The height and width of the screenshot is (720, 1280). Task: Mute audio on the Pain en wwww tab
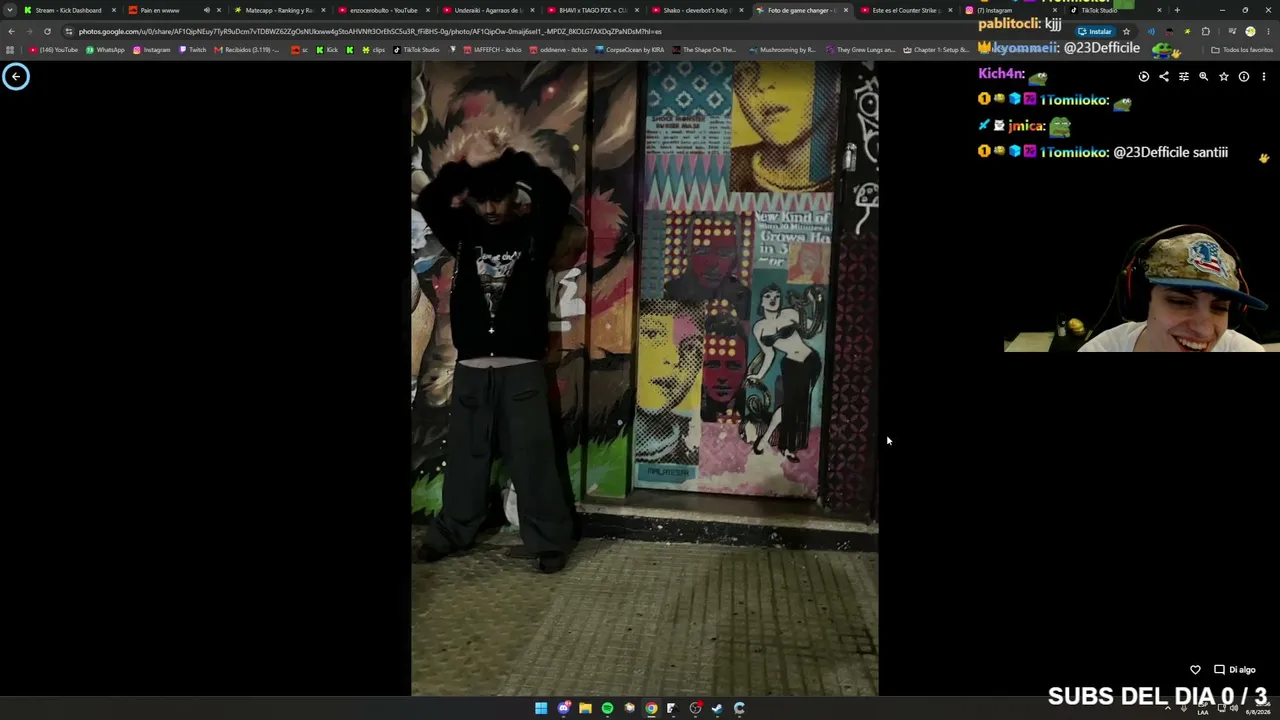tap(206, 10)
